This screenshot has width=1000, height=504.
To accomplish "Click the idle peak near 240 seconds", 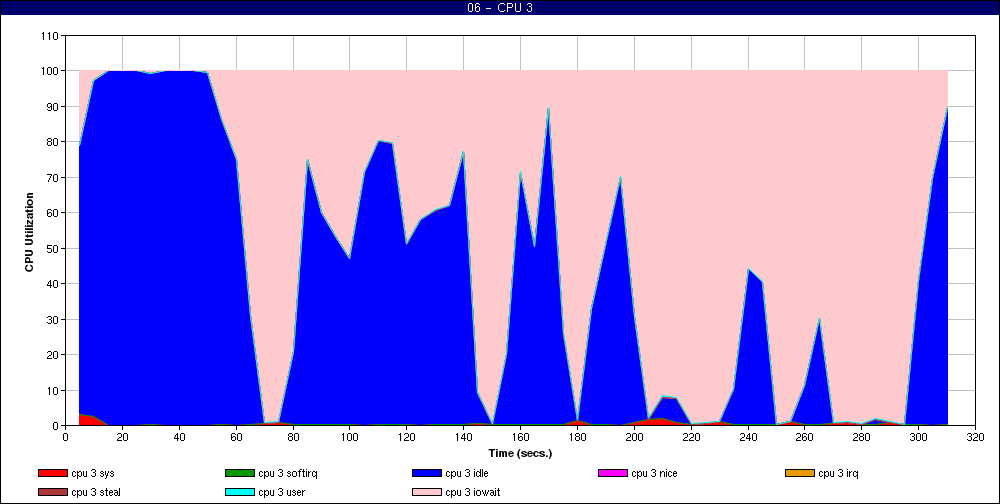I will (x=749, y=271).
